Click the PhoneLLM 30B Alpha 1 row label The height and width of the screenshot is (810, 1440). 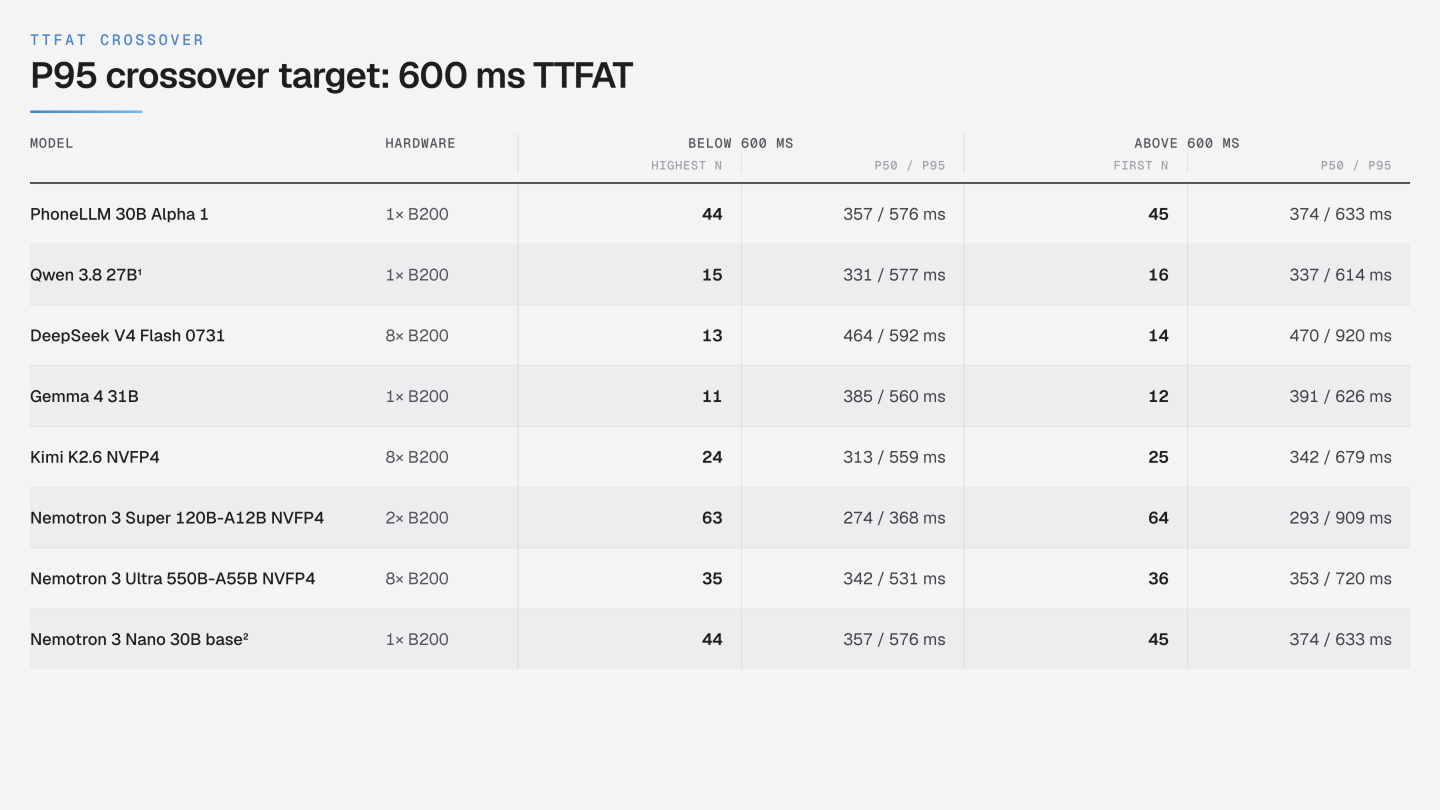click(x=119, y=214)
